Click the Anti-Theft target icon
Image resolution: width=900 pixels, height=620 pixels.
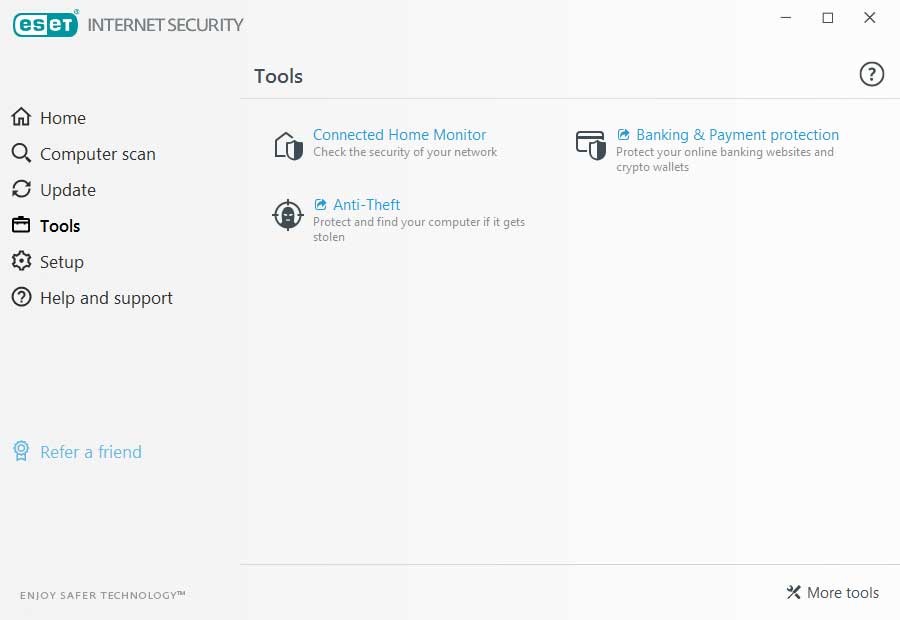click(287, 215)
